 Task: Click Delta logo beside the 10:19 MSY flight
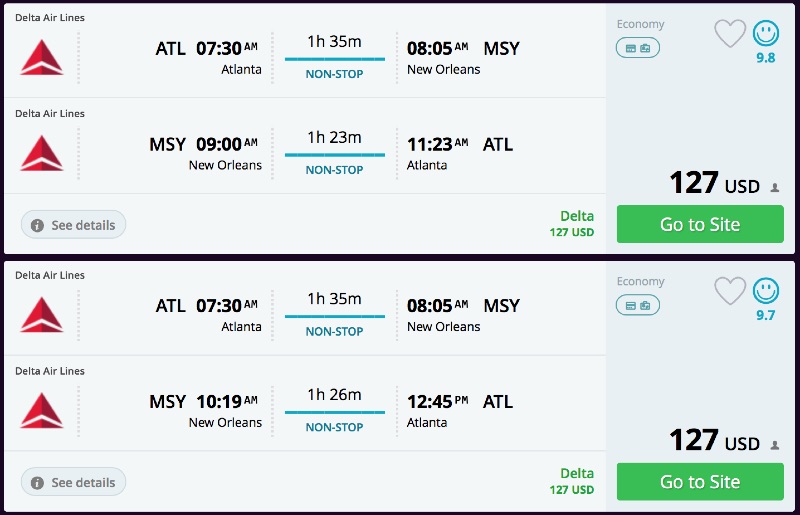(x=42, y=410)
